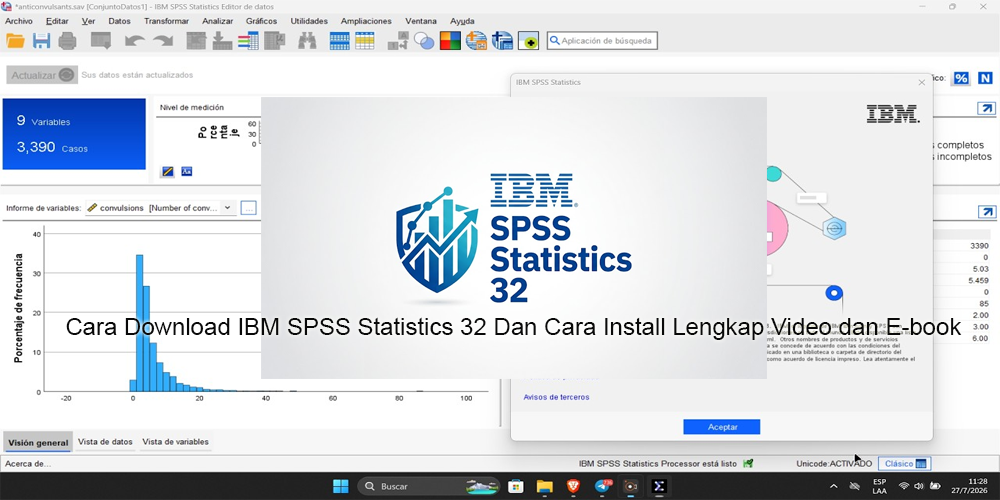Toggle value labels with the colored squares icon

pos(450,41)
